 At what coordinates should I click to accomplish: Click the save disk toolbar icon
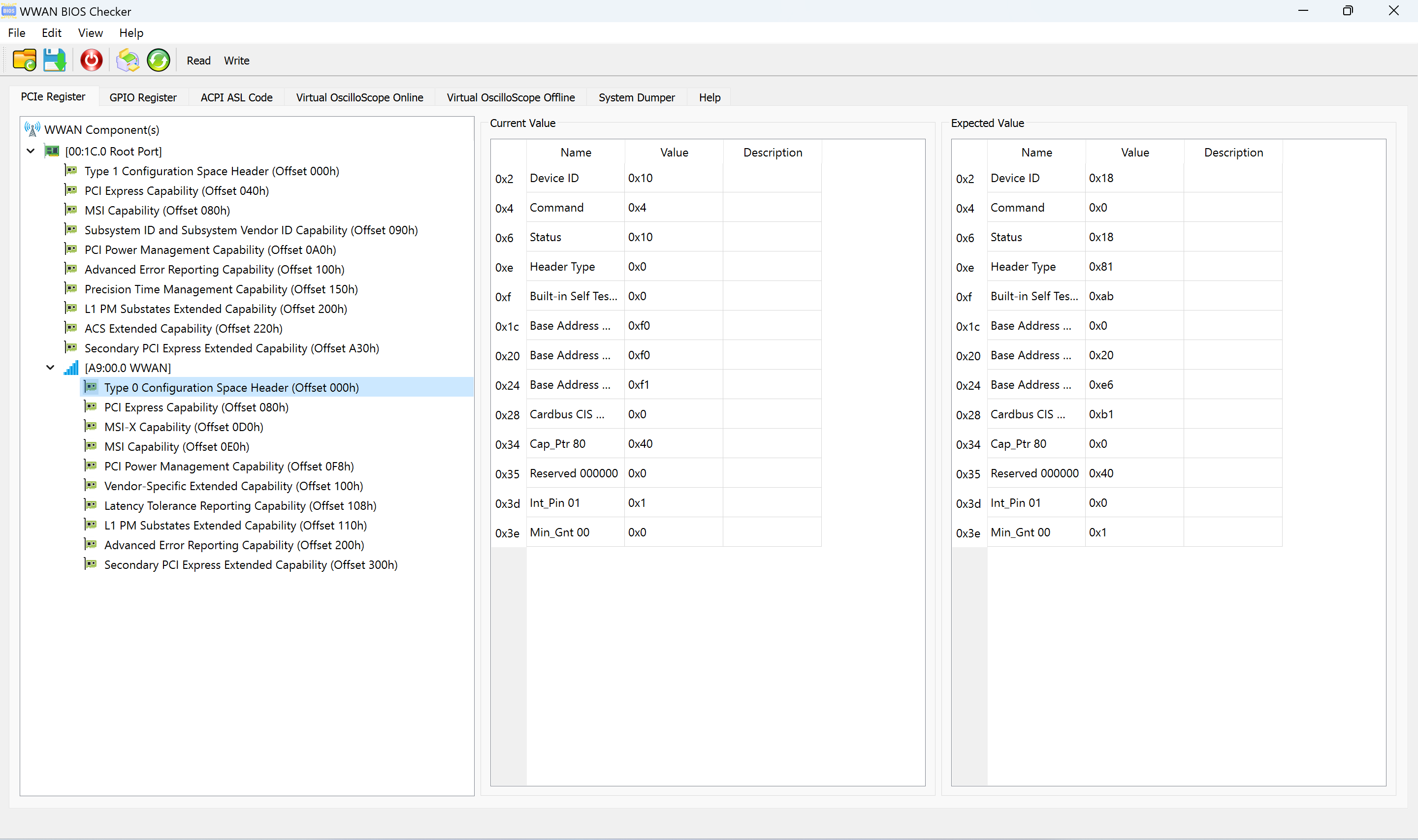pos(55,60)
